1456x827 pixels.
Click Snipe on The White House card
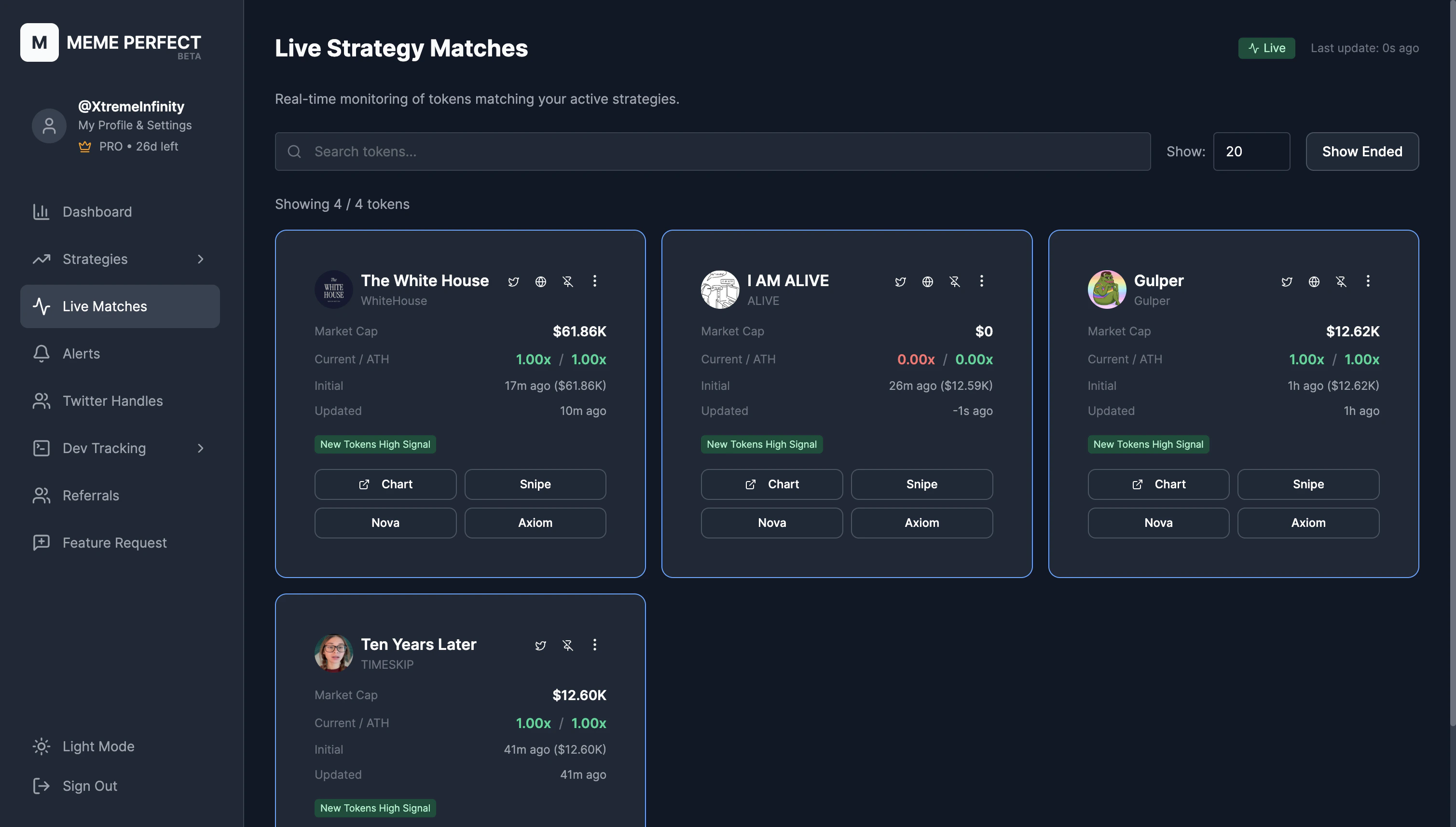(535, 484)
